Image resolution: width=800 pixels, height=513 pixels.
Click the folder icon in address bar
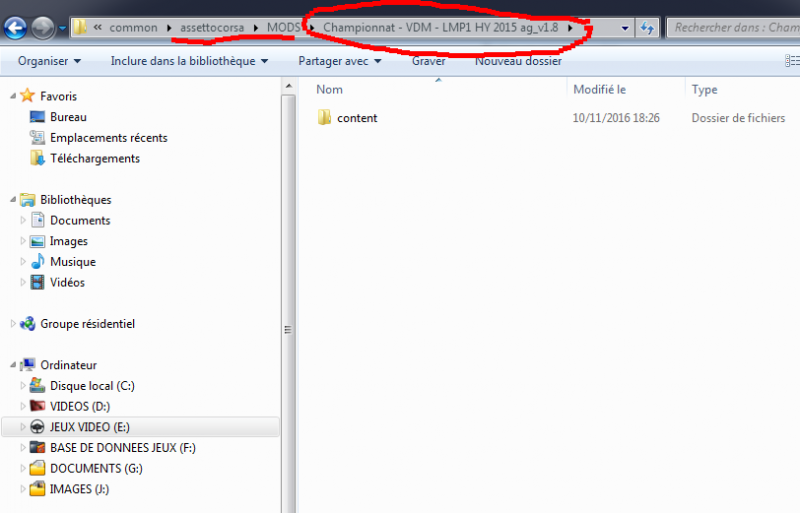80,27
